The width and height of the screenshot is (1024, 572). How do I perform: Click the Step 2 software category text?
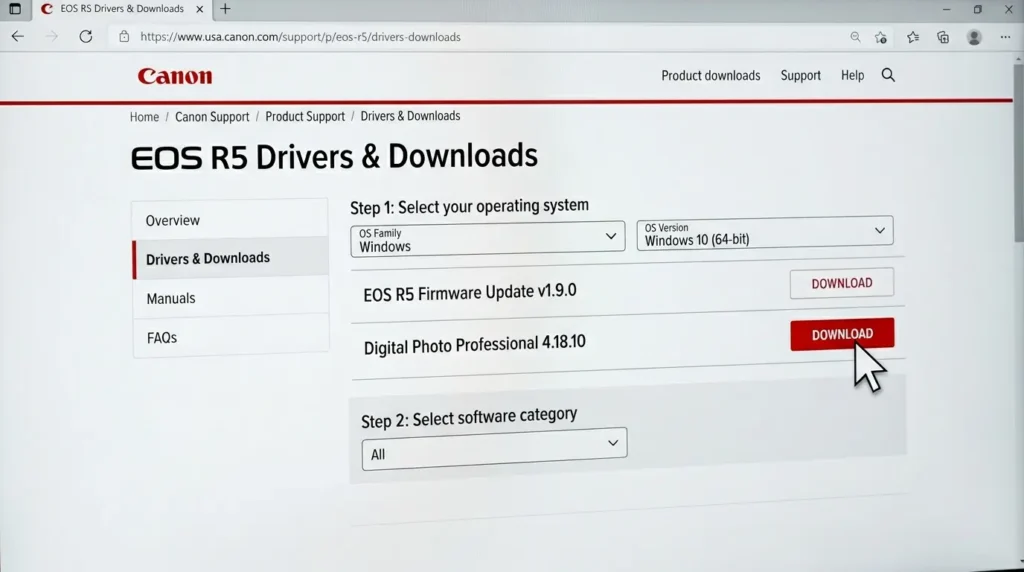click(x=469, y=417)
